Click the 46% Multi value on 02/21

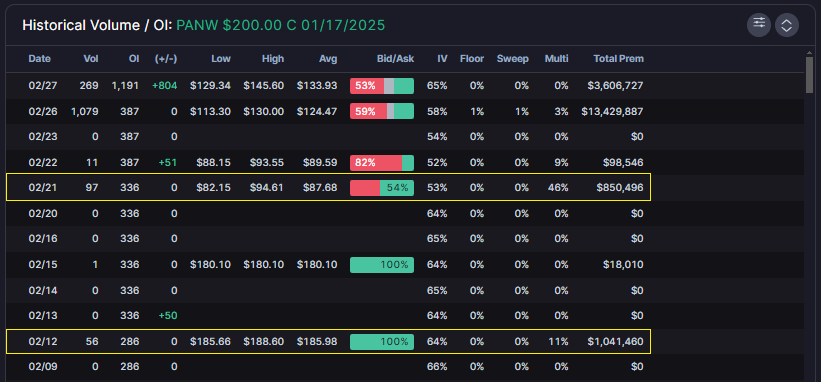(x=558, y=188)
